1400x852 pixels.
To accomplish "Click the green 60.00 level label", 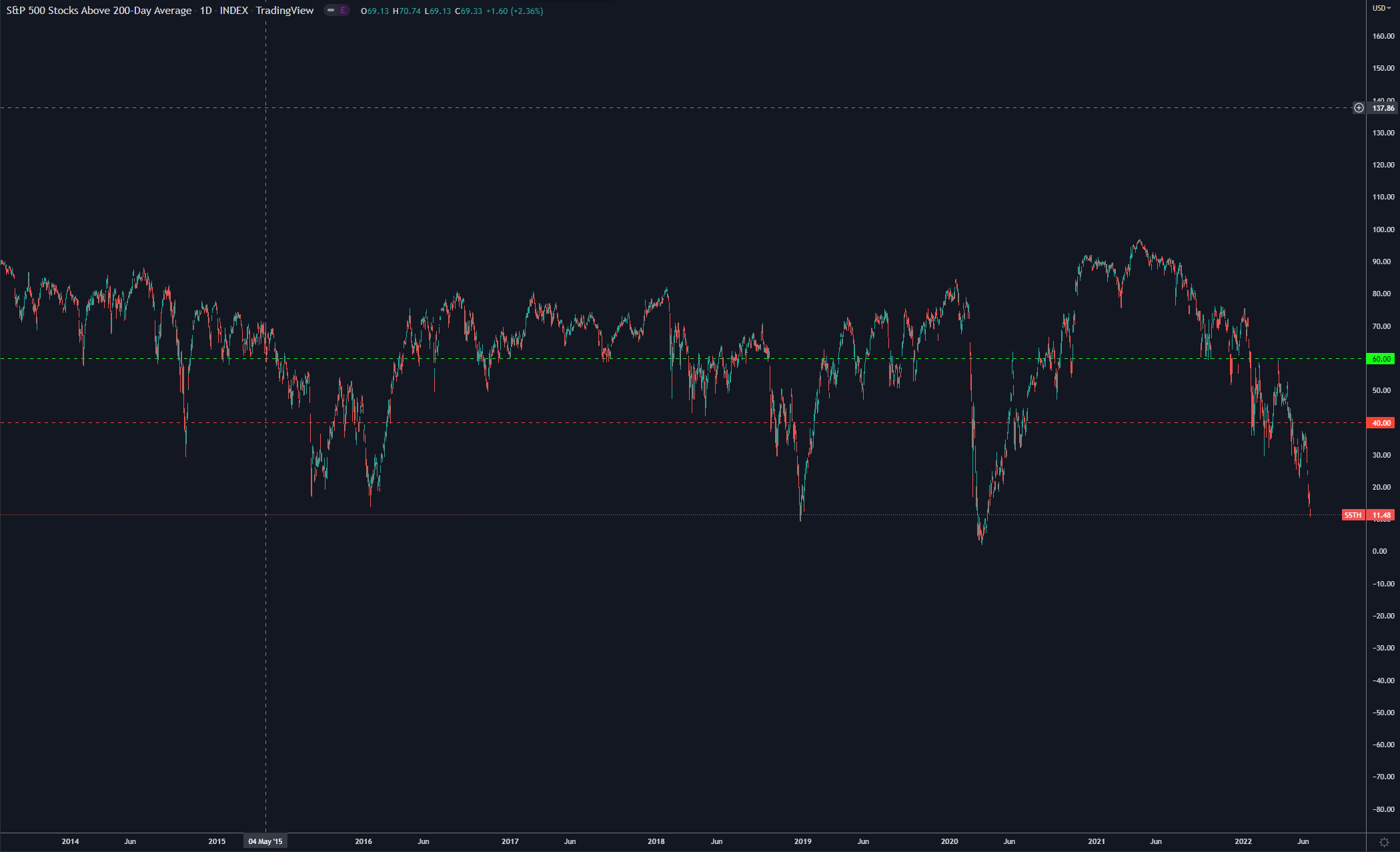I will pyautogui.click(x=1381, y=359).
